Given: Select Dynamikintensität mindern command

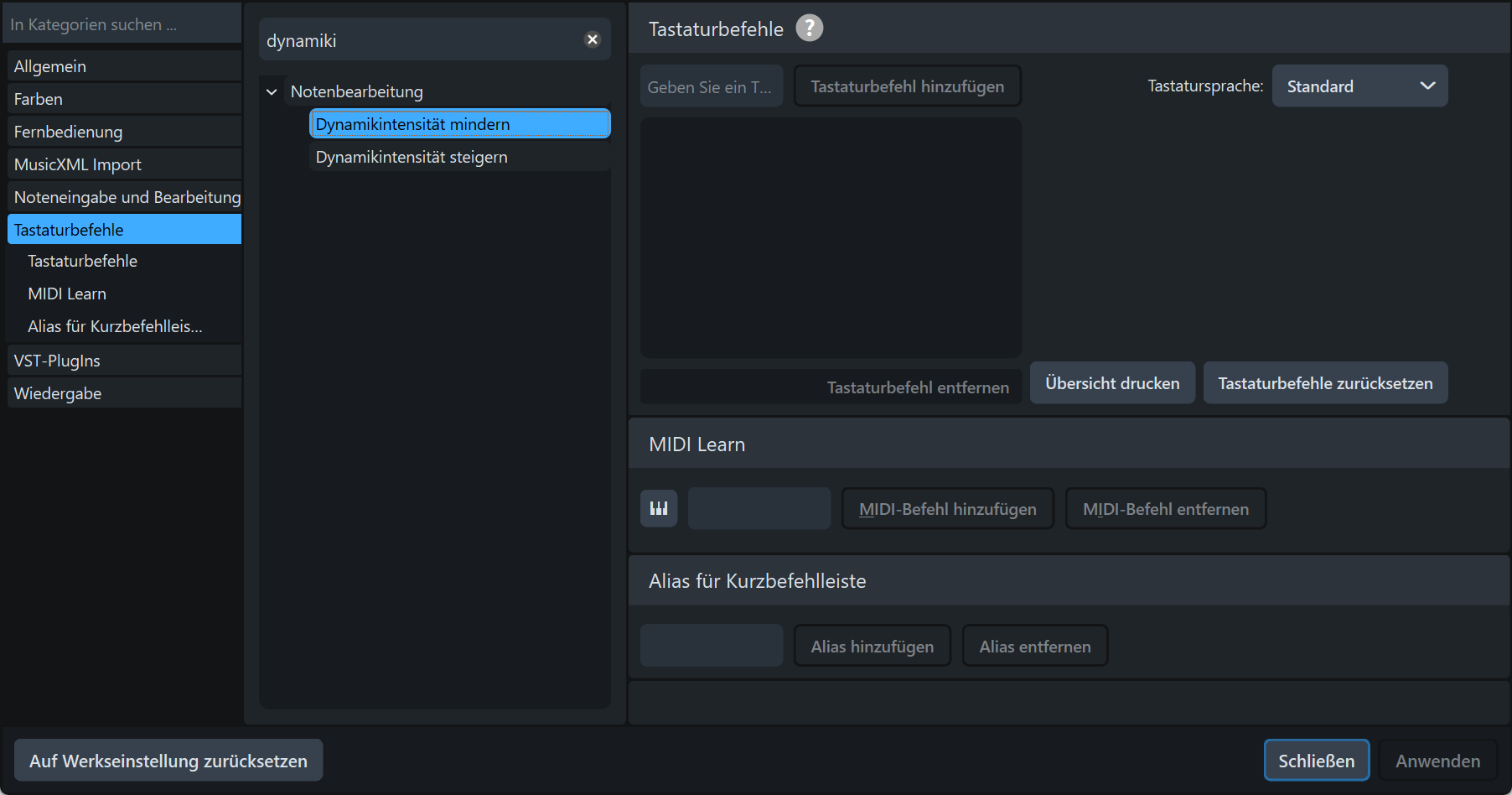Looking at the screenshot, I should pos(412,124).
